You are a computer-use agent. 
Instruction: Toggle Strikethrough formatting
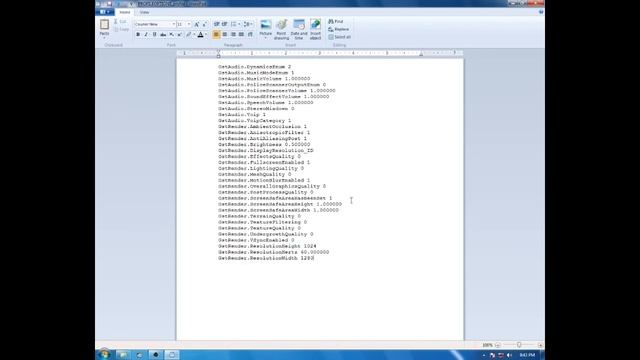pos(163,35)
